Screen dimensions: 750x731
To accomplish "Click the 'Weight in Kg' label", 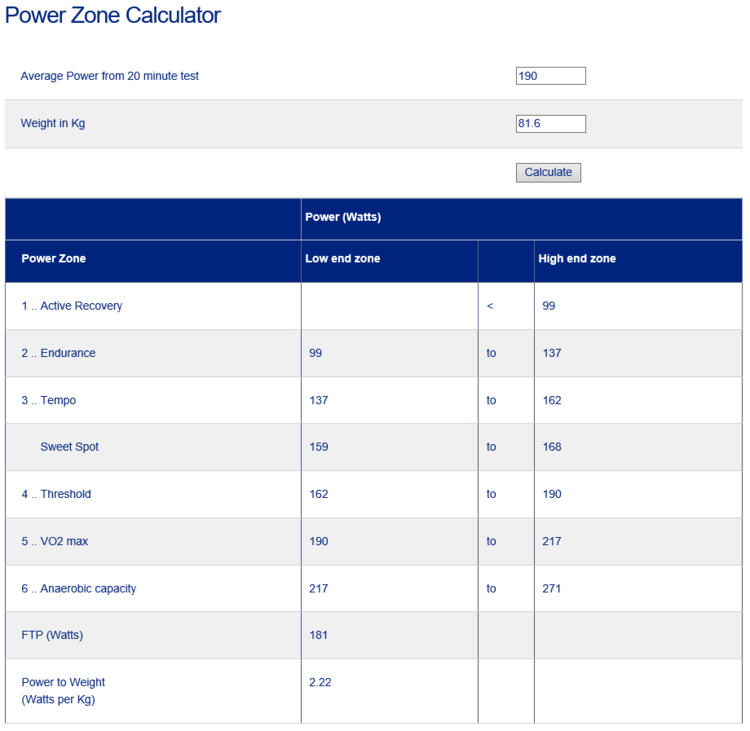I will point(53,123).
